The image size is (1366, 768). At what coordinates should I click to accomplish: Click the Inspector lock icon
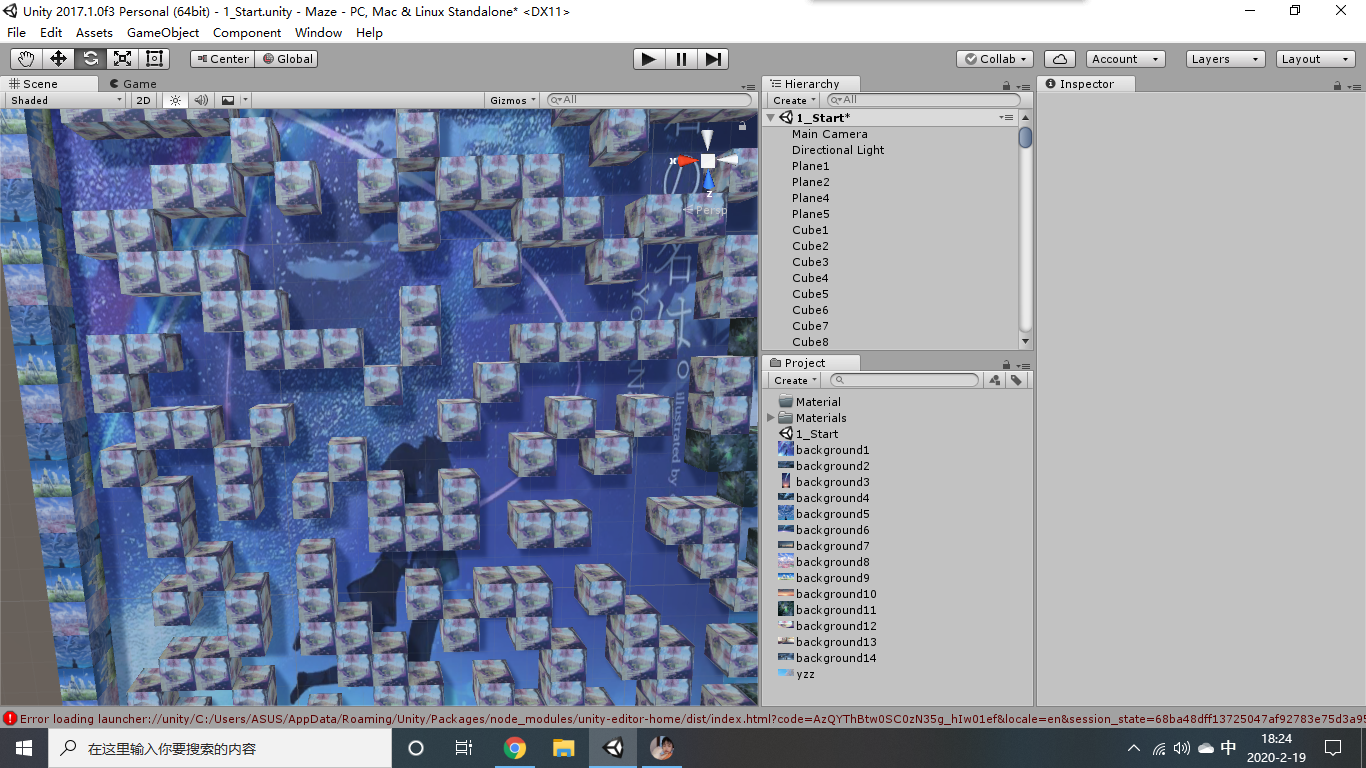[x=1337, y=84]
